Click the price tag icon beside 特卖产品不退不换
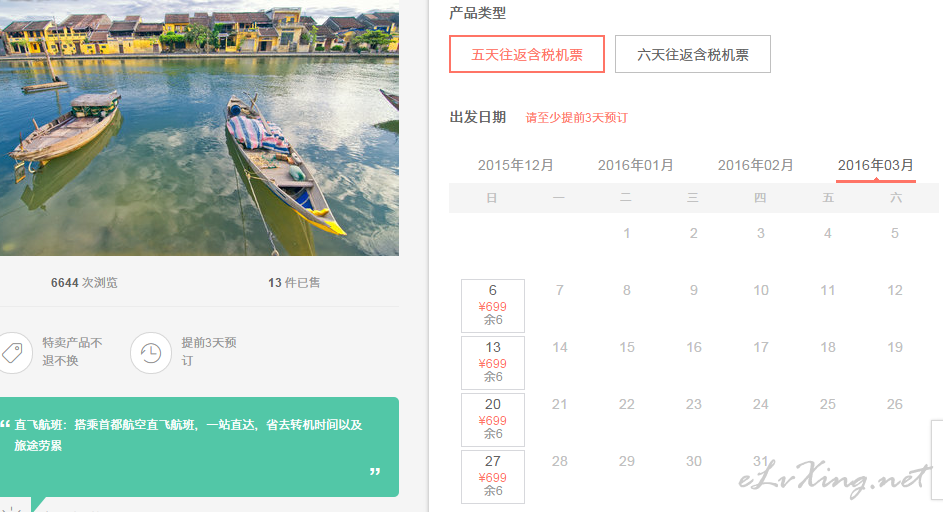943x512 pixels. [12, 353]
